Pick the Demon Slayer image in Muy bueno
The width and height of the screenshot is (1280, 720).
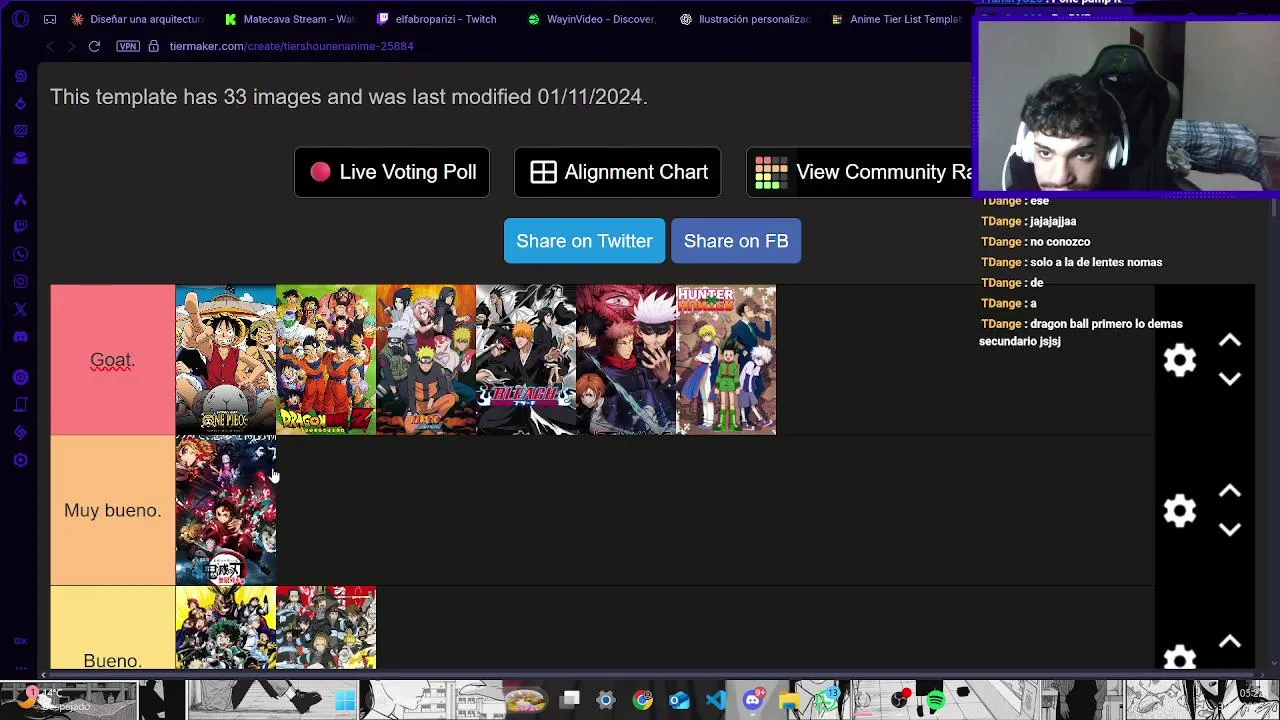(x=226, y=510)
